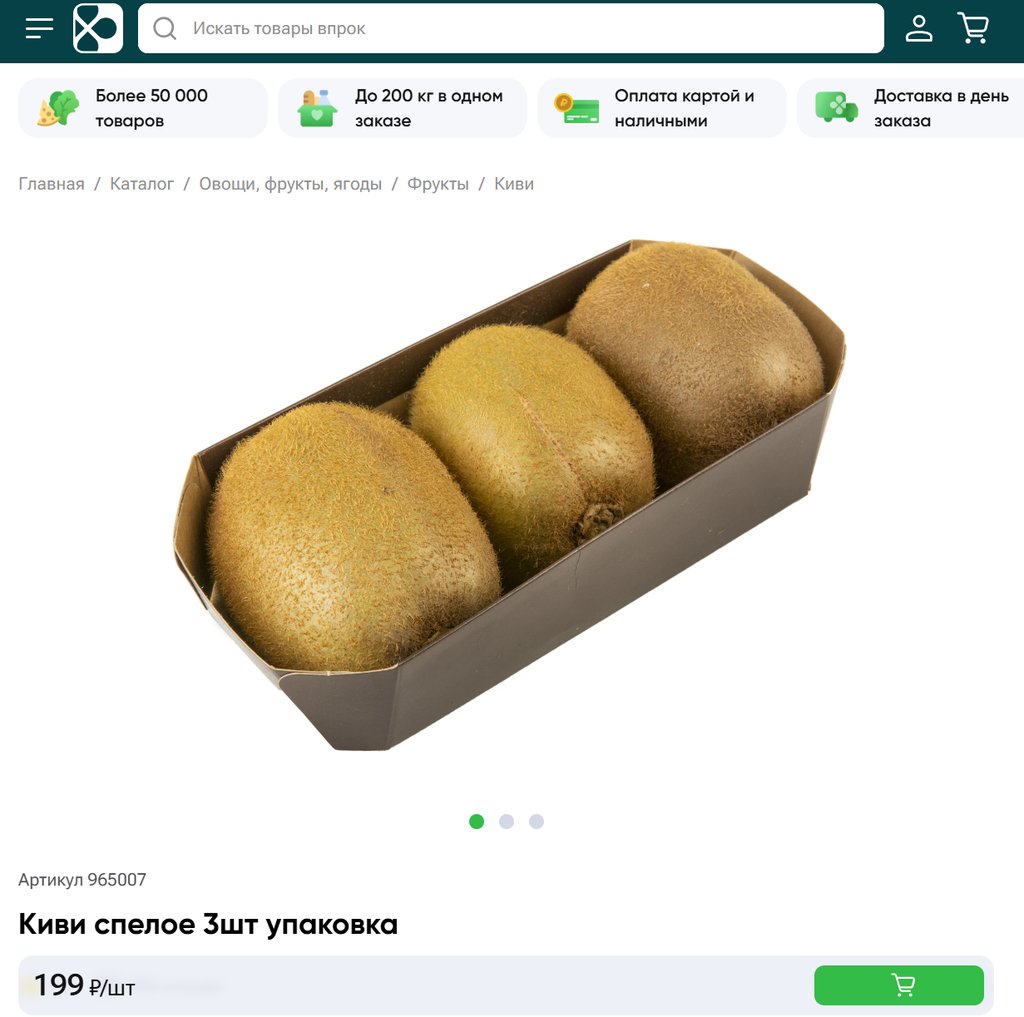Open the shopping cart icon in header
Viewport: 1024px width, 1017px height.
click(x=973, y=28)
